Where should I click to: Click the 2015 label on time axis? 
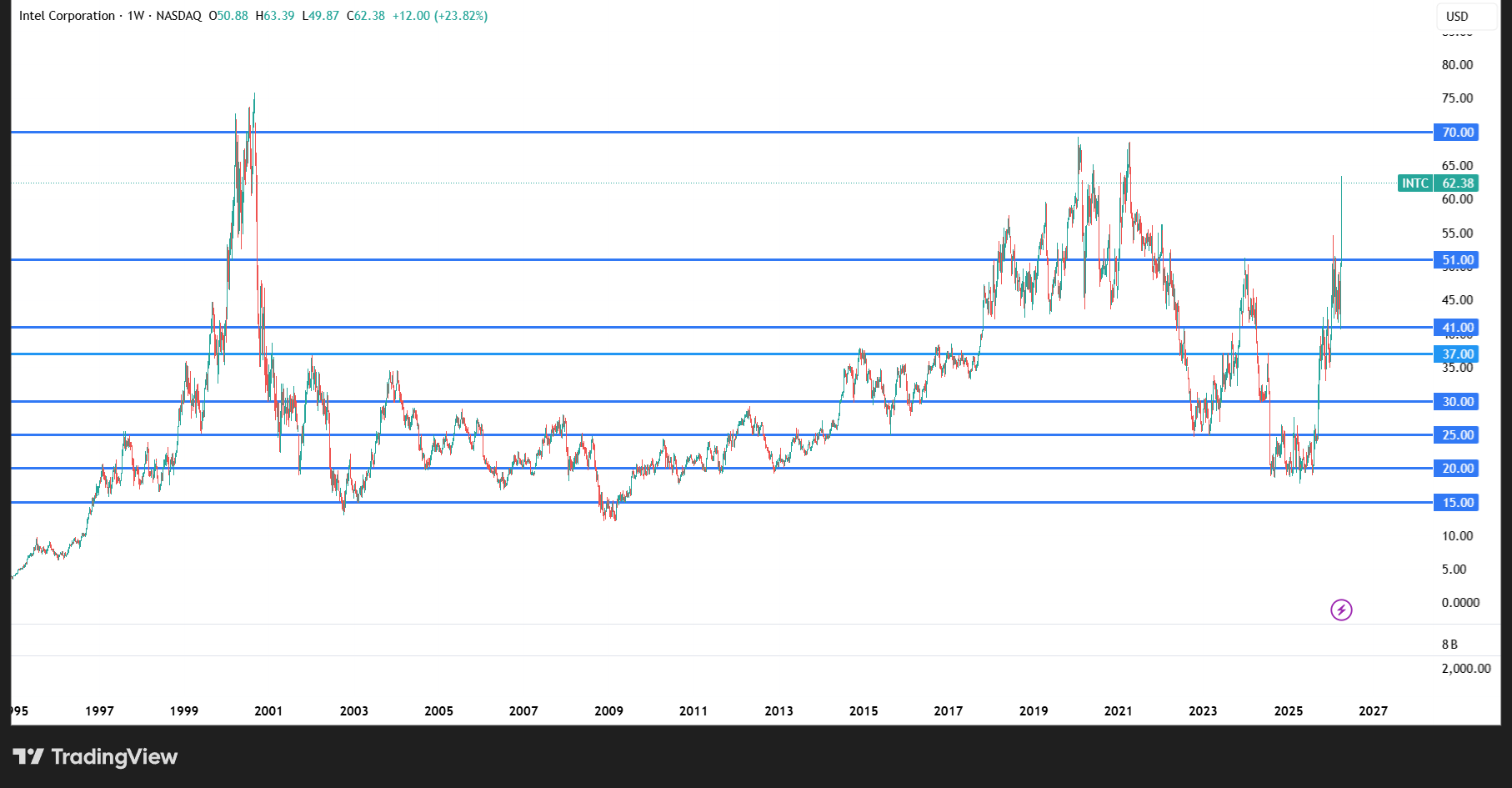coord(864,710)
